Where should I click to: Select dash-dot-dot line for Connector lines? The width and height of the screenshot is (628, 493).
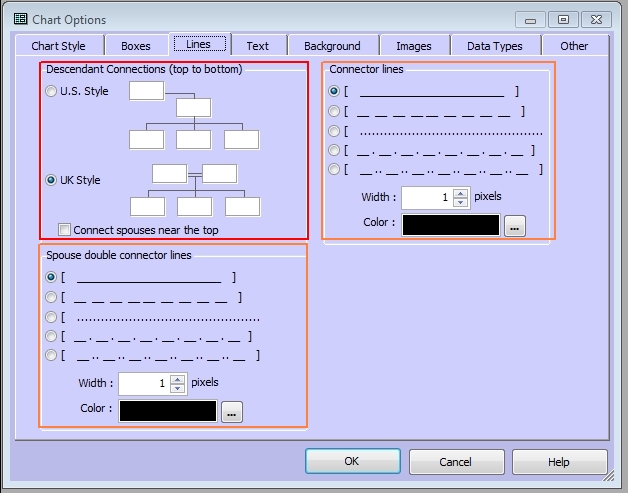click(334, 169)
